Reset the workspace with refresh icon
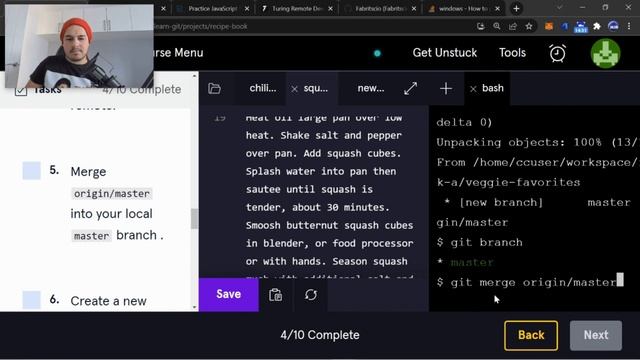Viewport: 640px width, 360px height. pyautogui.click(x=311, y=295)
